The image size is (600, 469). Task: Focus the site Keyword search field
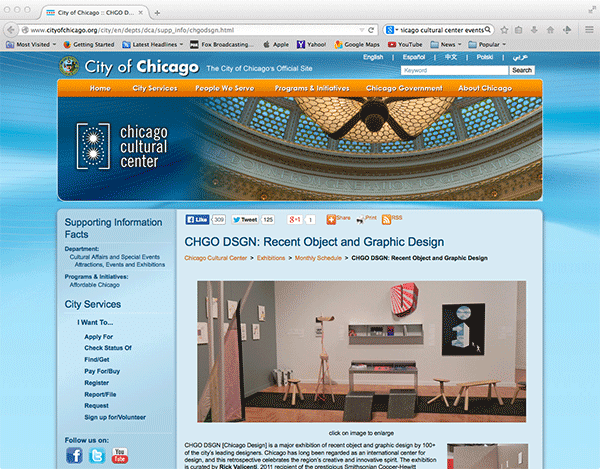[455, 70]
